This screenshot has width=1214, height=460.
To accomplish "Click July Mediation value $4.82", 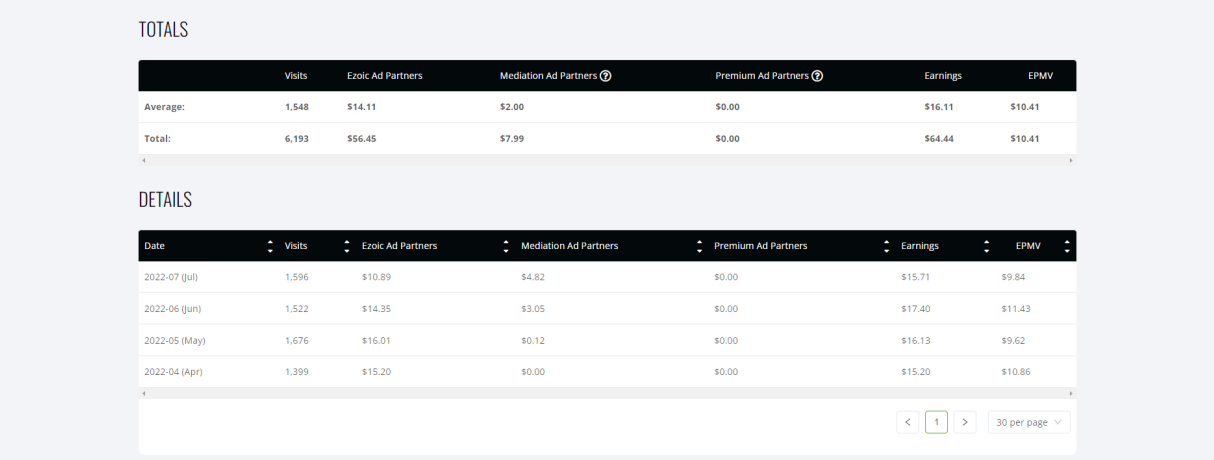I will (533, 277).
